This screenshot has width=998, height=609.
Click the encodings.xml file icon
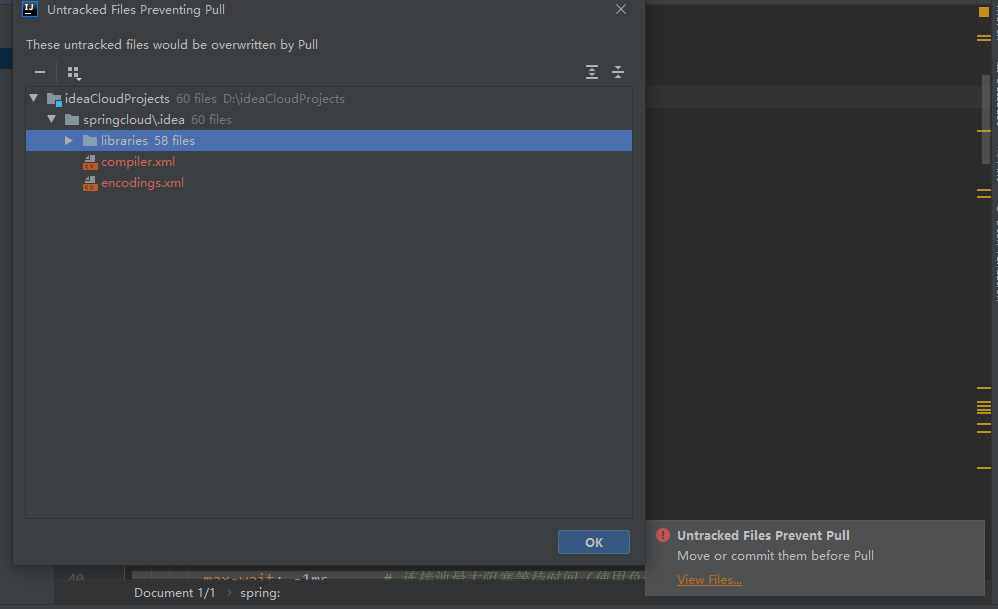point(90,183)
